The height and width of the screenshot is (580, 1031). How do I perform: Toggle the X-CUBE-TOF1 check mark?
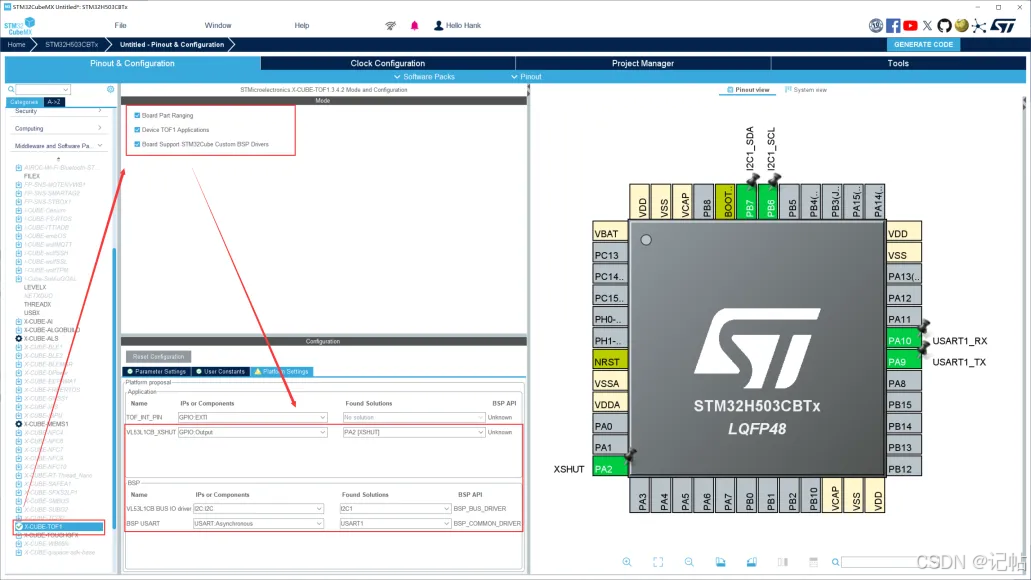19,527
